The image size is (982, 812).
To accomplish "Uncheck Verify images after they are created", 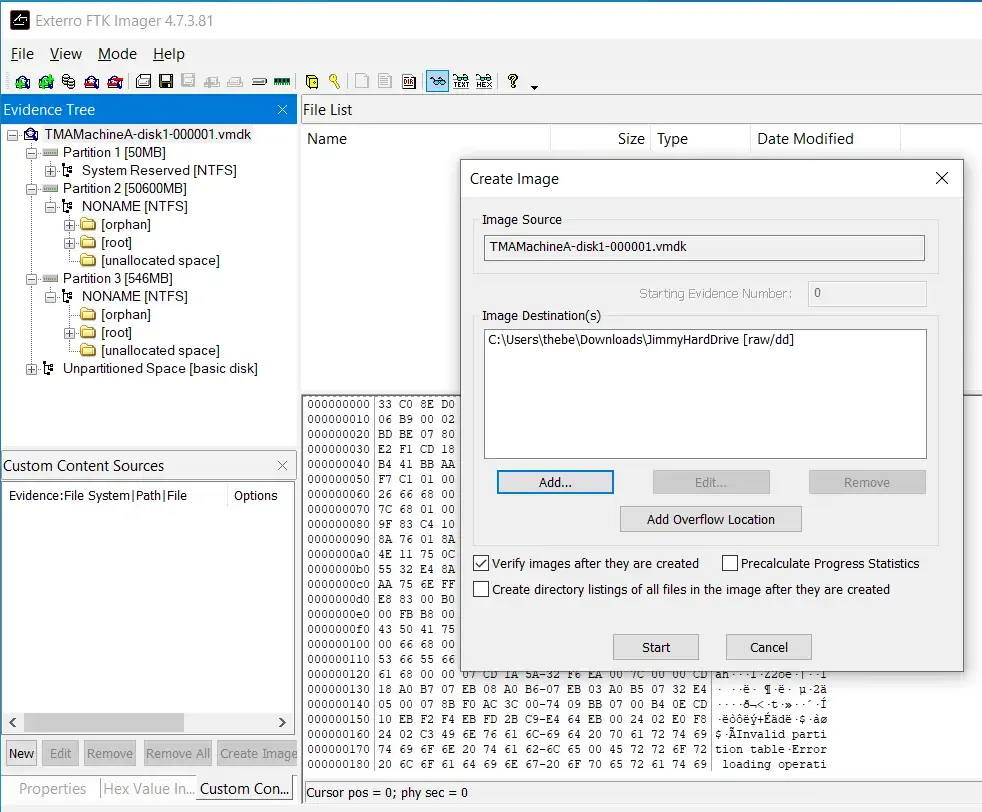I will (481, 563).
